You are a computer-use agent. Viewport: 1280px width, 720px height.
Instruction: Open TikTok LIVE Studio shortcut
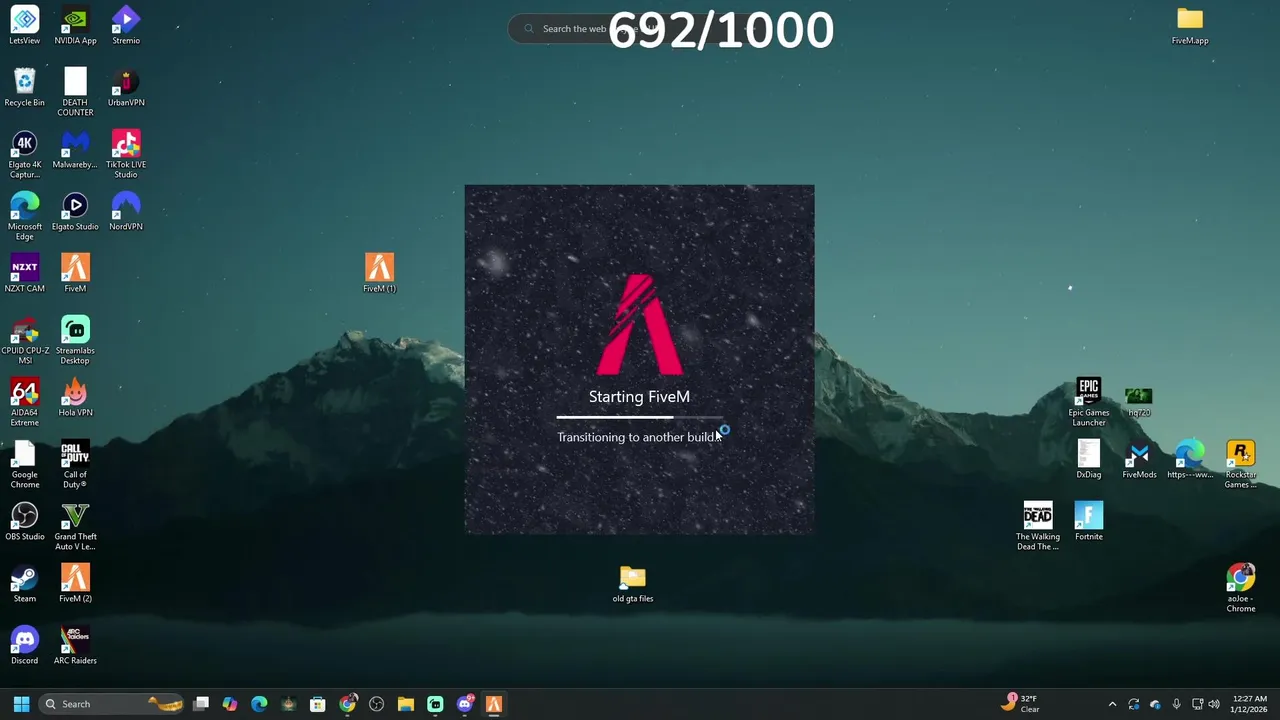click(x=126, y=154)
